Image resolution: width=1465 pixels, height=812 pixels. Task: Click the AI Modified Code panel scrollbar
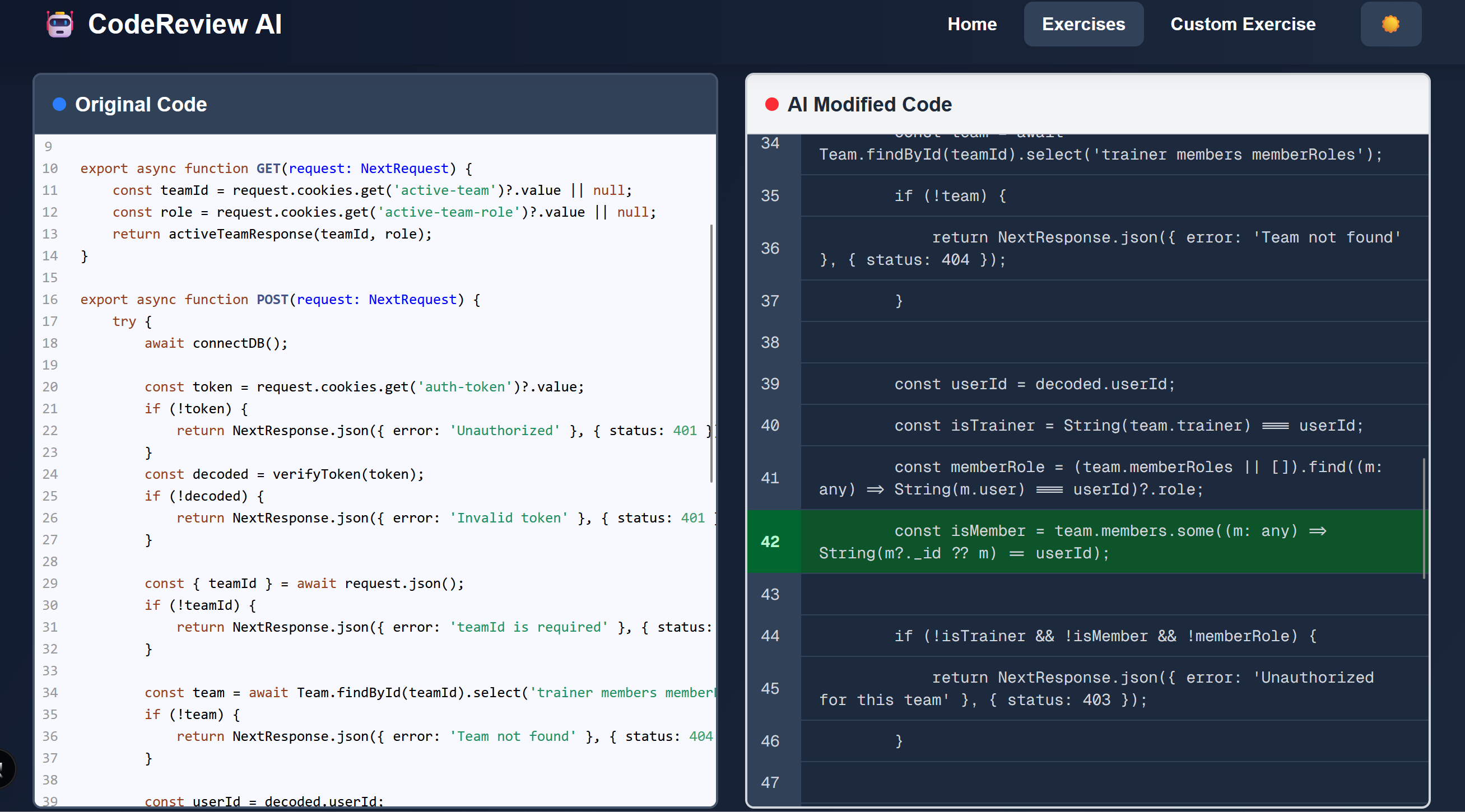(1424, 517)
